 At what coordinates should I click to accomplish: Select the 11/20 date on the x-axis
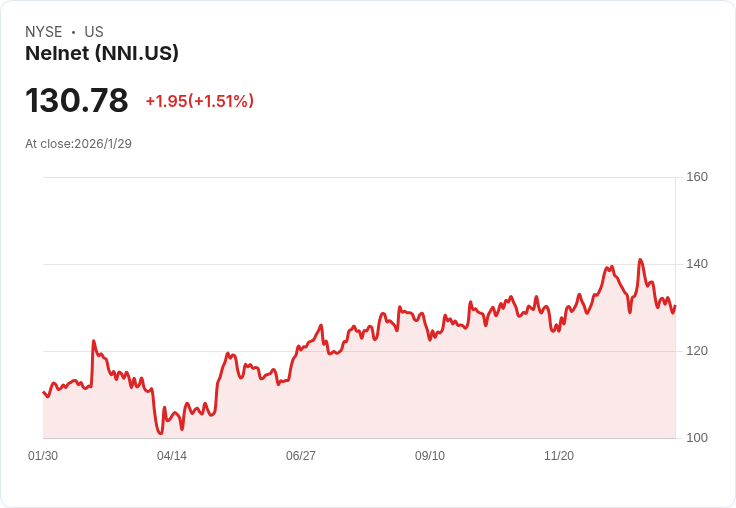[559, 456]
